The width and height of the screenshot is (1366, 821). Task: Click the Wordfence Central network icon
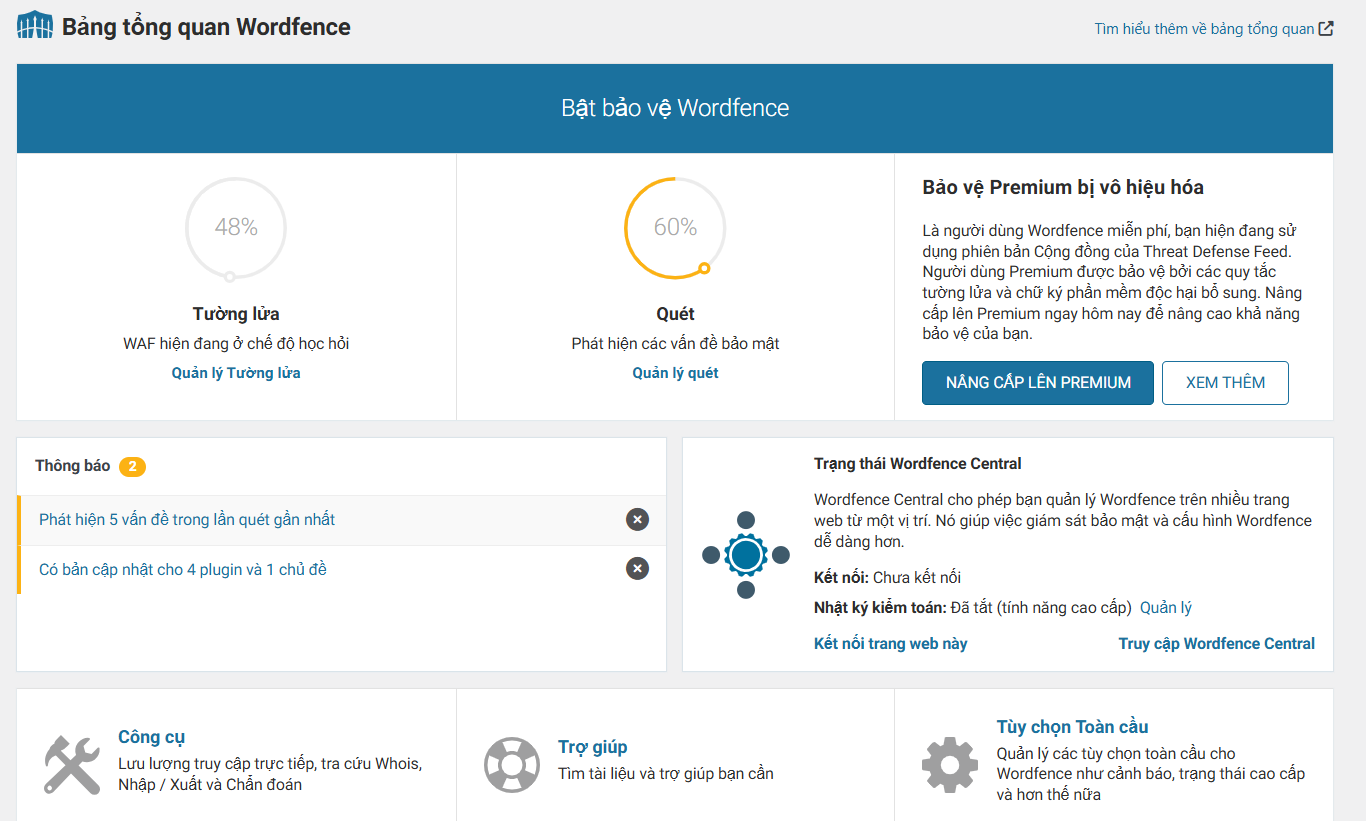746,555
